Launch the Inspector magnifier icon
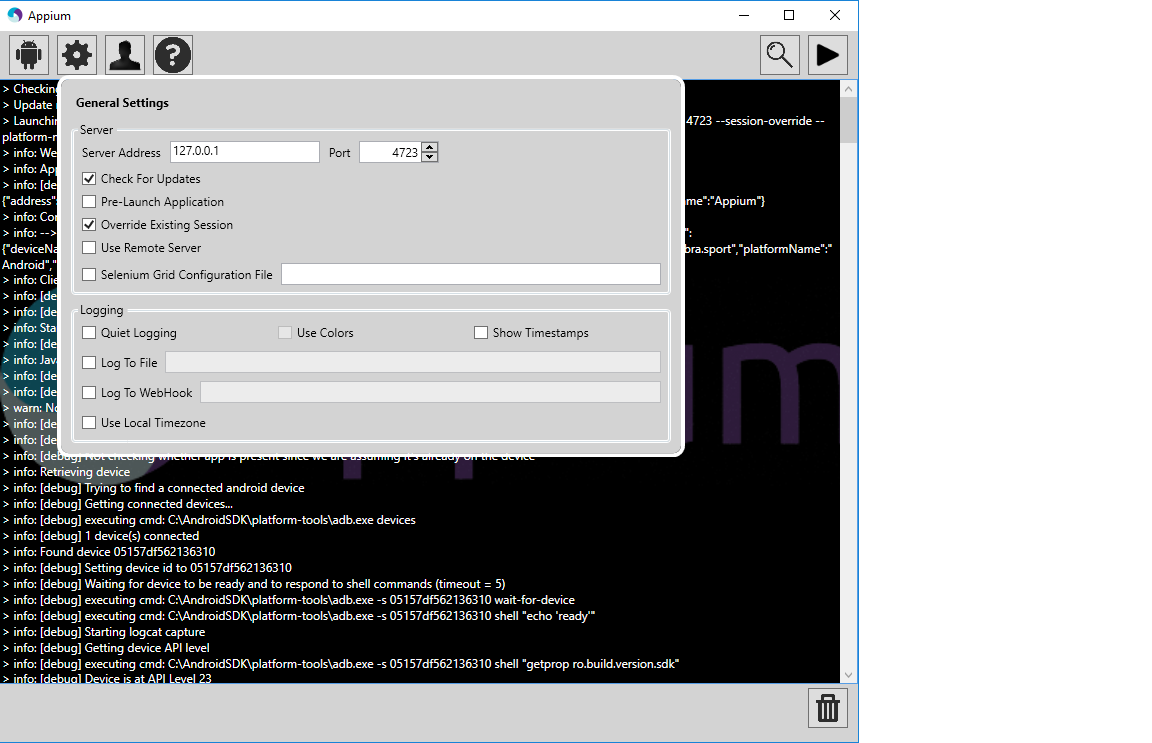The width and height of the screenshot is (1152, 743). point(780,55)
